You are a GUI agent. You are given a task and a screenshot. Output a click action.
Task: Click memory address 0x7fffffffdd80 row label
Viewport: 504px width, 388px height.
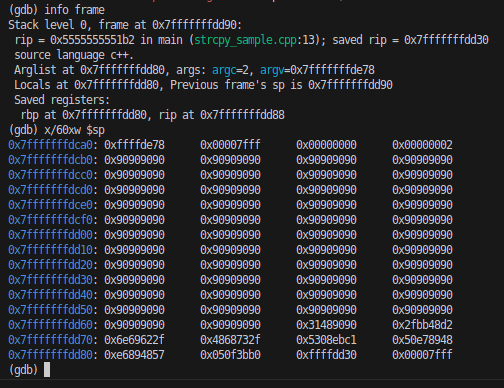(50, 355)
